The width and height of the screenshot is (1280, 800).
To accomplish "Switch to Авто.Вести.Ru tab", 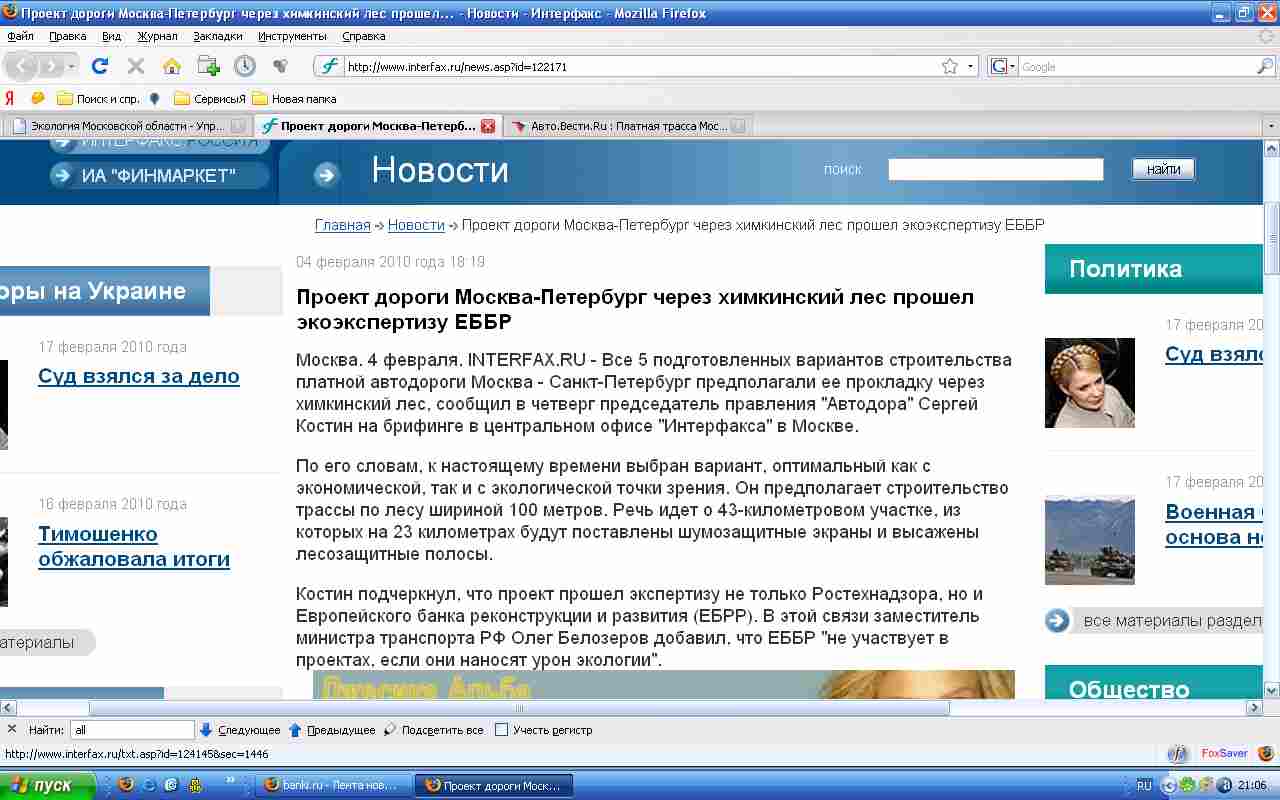I will tap(627, 126).
